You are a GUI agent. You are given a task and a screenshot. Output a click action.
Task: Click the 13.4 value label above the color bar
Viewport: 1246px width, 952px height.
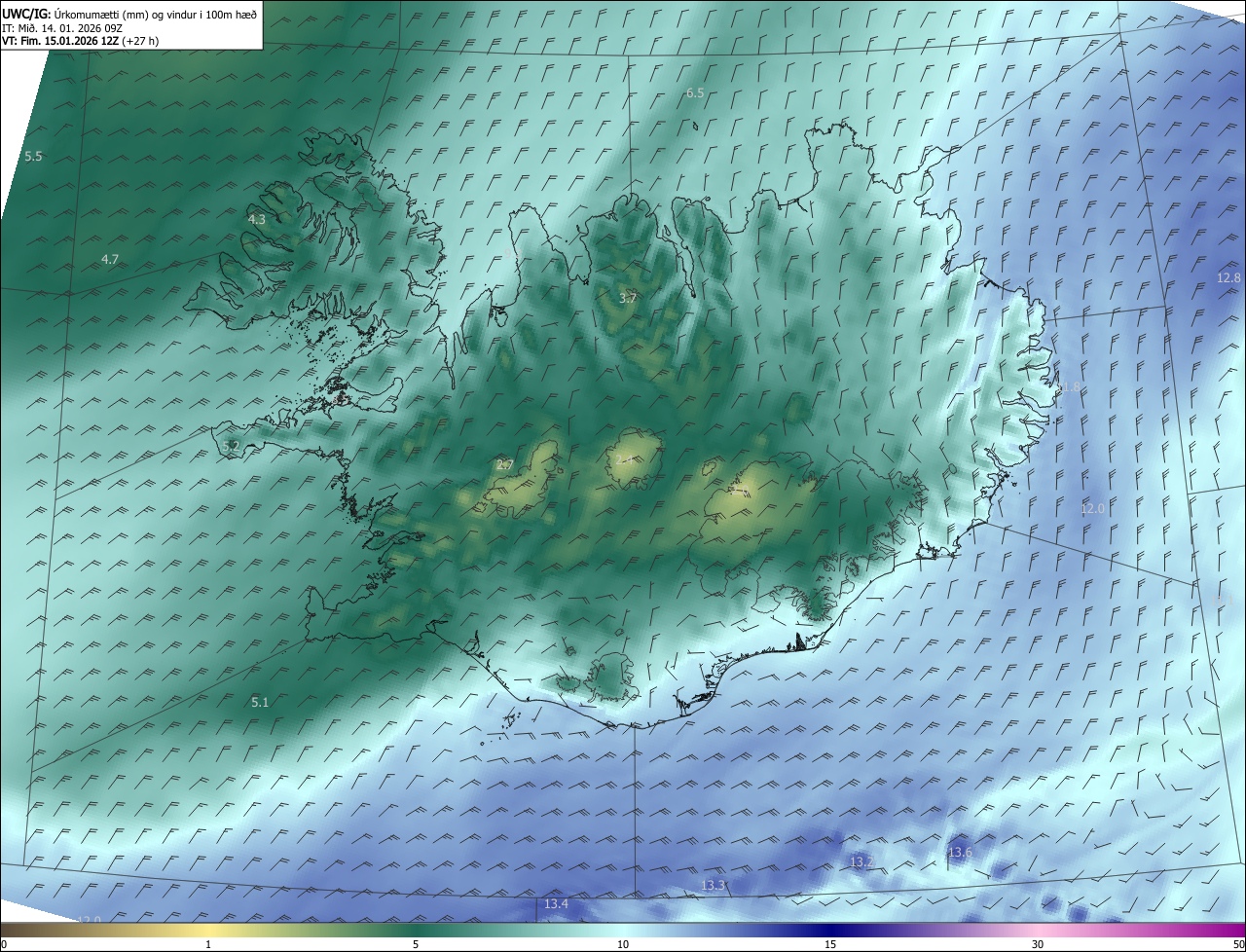556,904
